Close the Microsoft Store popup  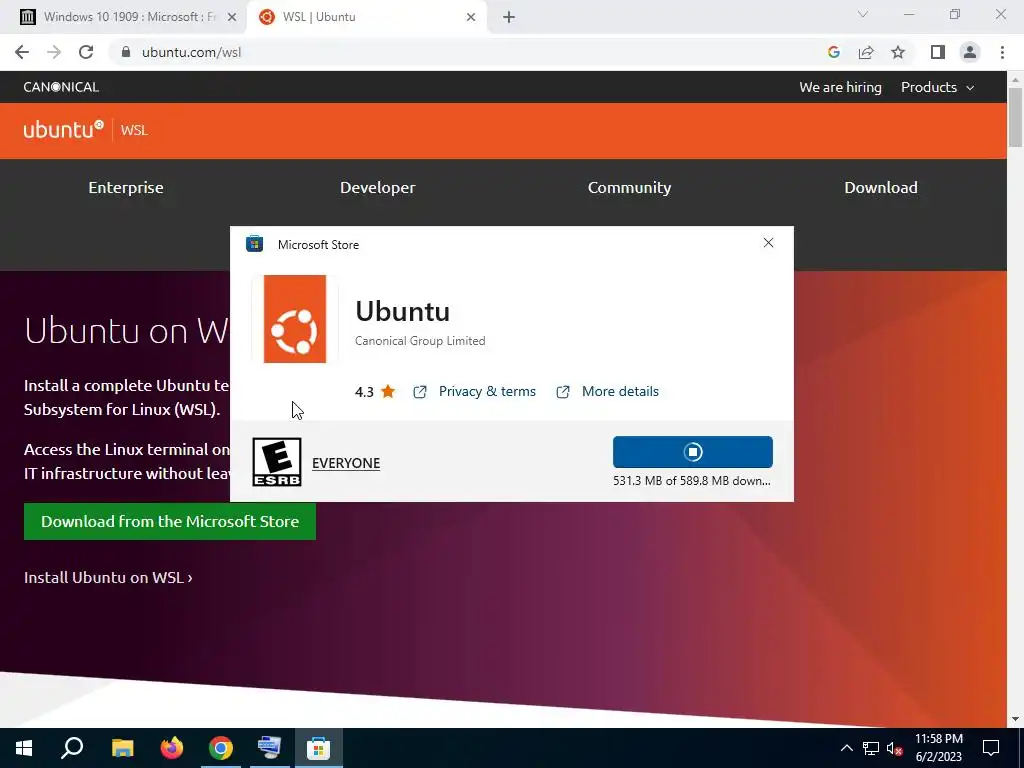[768, 243]
